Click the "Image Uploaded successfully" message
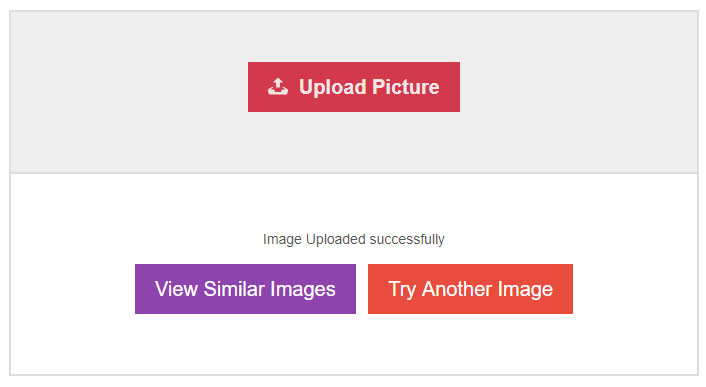This screenshot has height=387, width=706. [354, 239]
